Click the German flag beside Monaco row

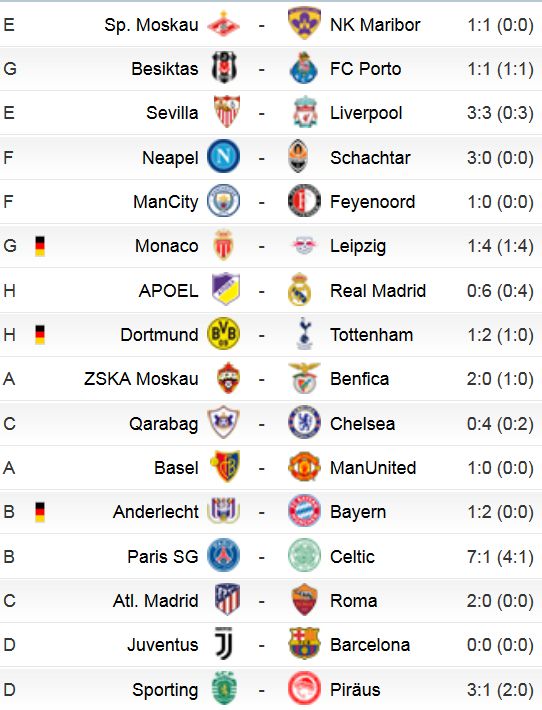(x=40, y=246)
